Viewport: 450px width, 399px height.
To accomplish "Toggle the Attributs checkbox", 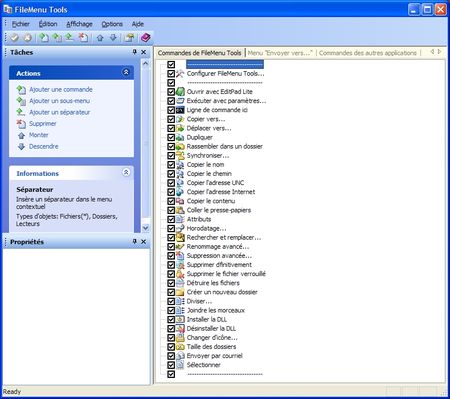I will tap(171, 219).
